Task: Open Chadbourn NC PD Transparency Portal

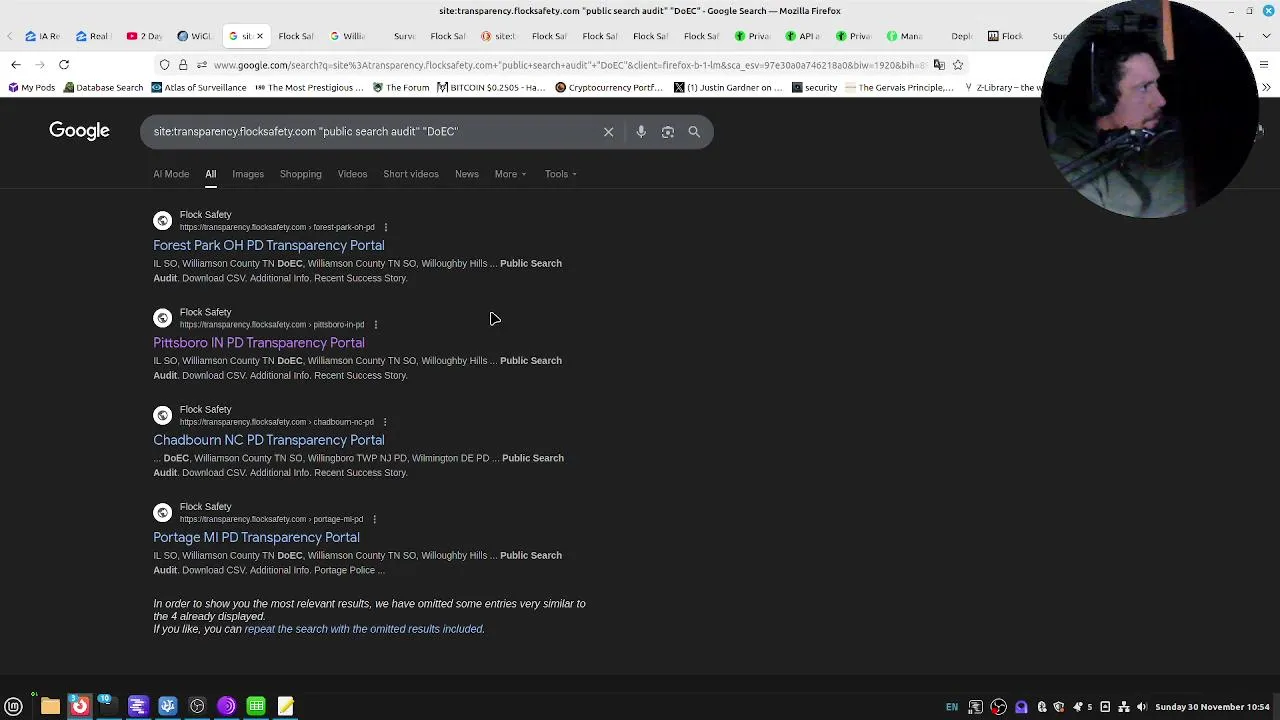Action: (x=269, y=440)
